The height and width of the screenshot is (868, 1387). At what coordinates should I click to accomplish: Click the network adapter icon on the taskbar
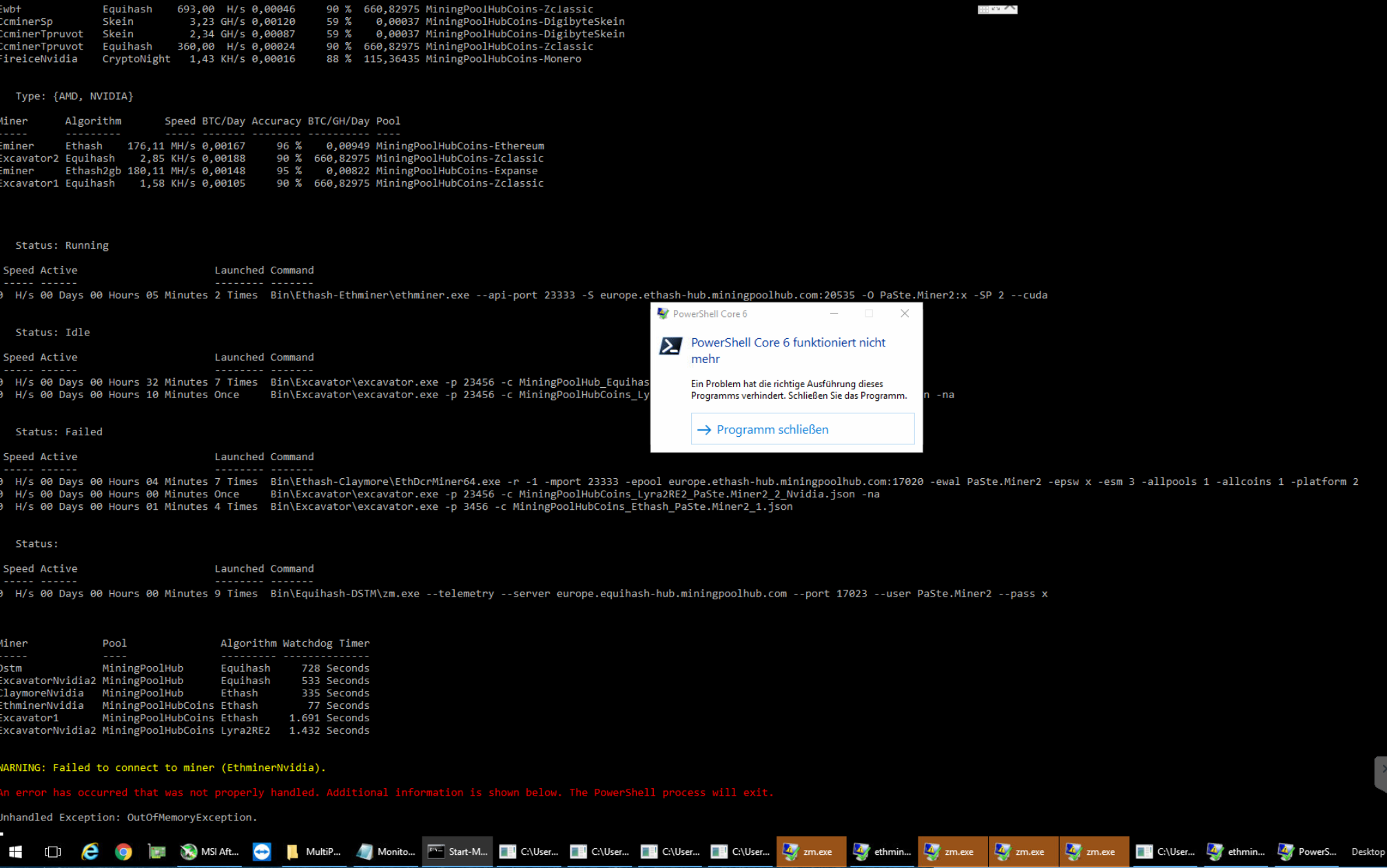click(x=156, y=851)
